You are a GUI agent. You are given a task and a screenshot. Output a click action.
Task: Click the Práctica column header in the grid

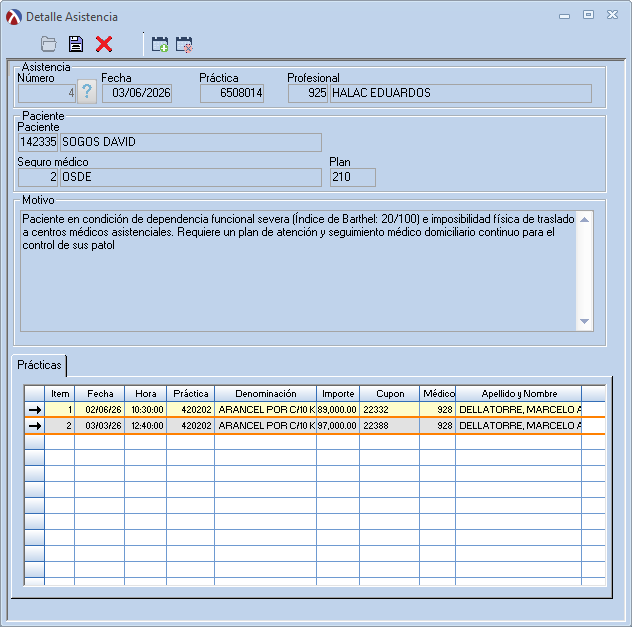click(191, 394)
